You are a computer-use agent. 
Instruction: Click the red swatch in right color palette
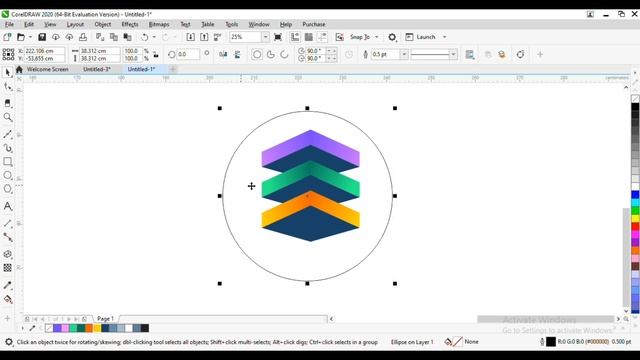(635, 227)
